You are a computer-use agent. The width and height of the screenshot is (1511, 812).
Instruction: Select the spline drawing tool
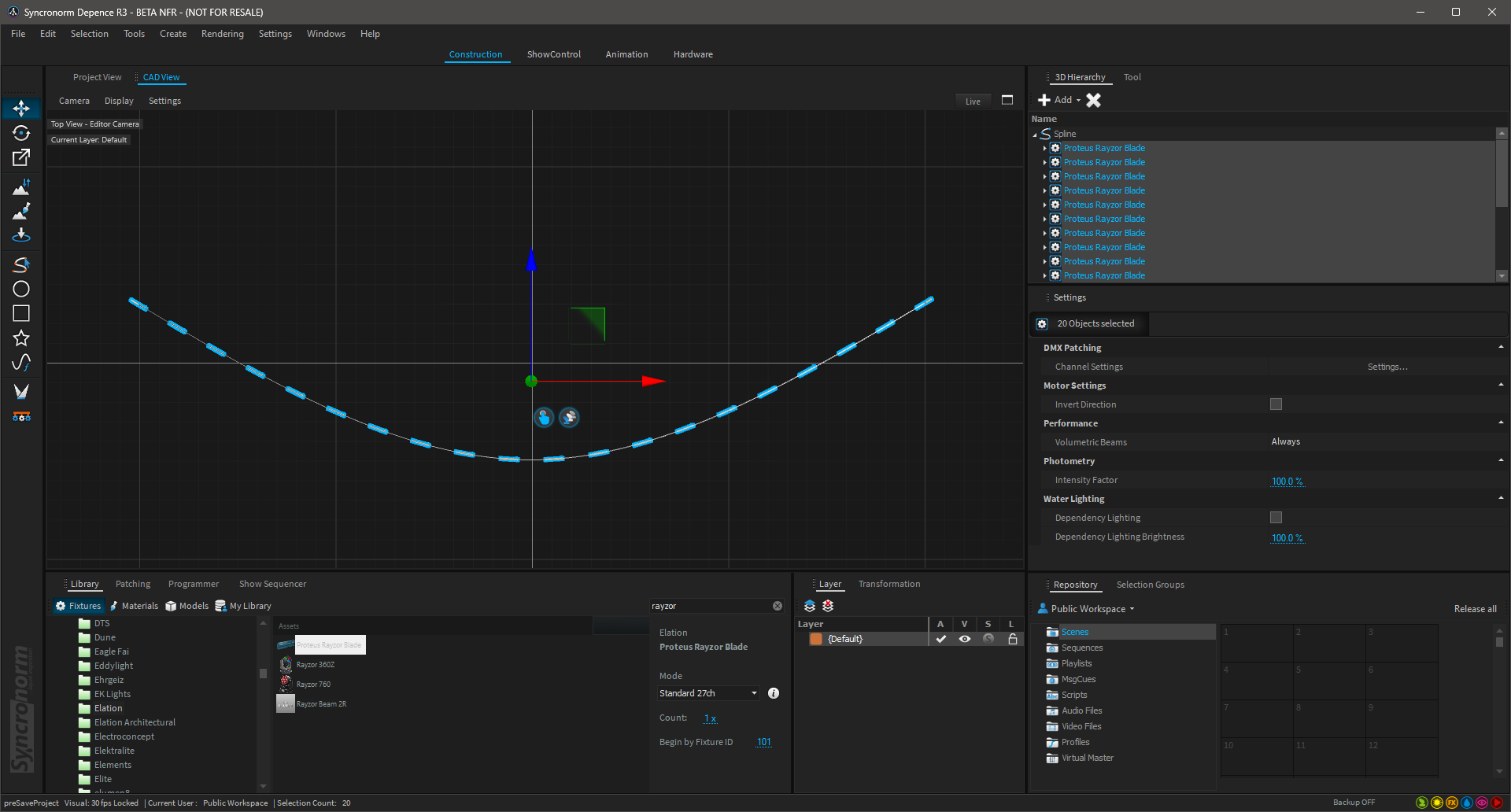(x=21, y=264)
